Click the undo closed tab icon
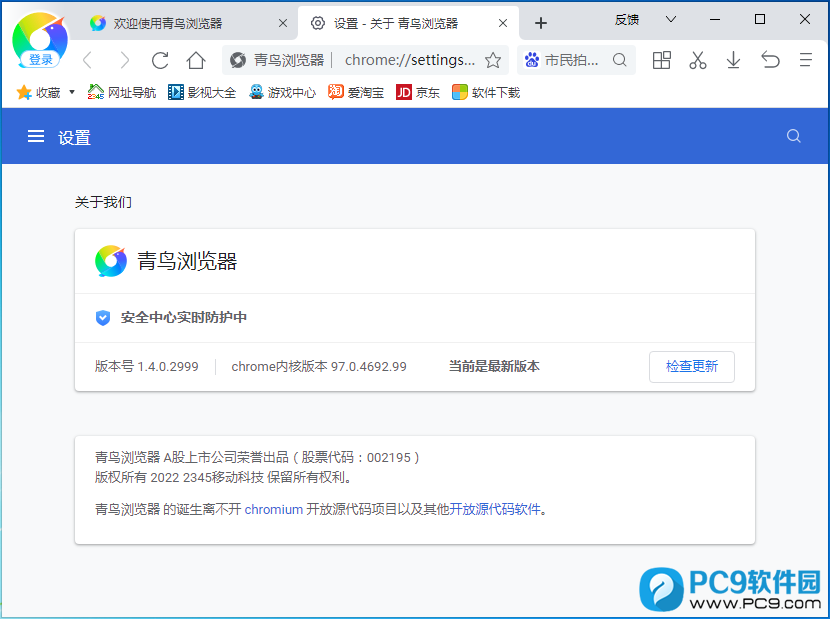The width and height of the screenshot is (830, 619). pos(769,60)
